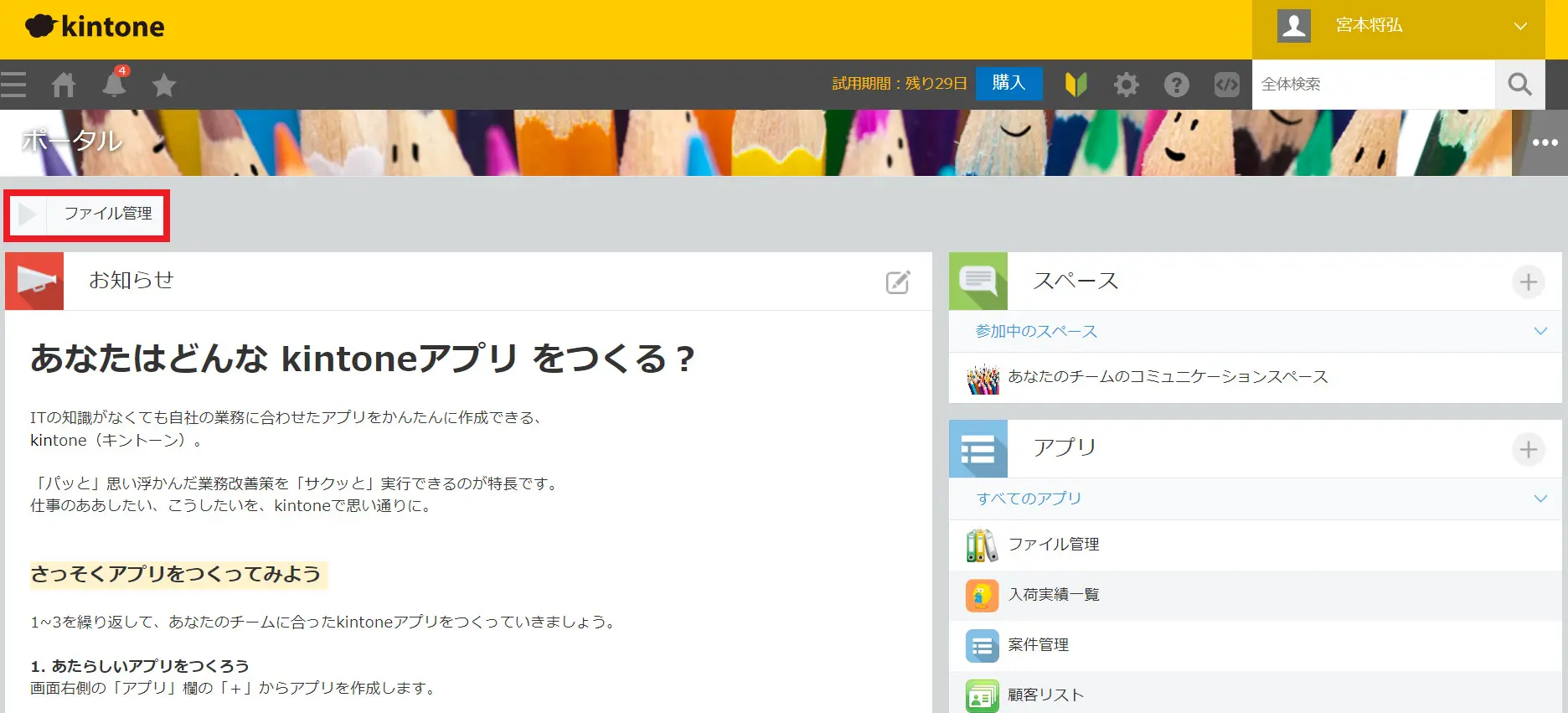This screenshot has height=713, width=1568.
Task: Click the すべてのアプリ filter label
Action: pyautogui.click(x=1029, y=499)
